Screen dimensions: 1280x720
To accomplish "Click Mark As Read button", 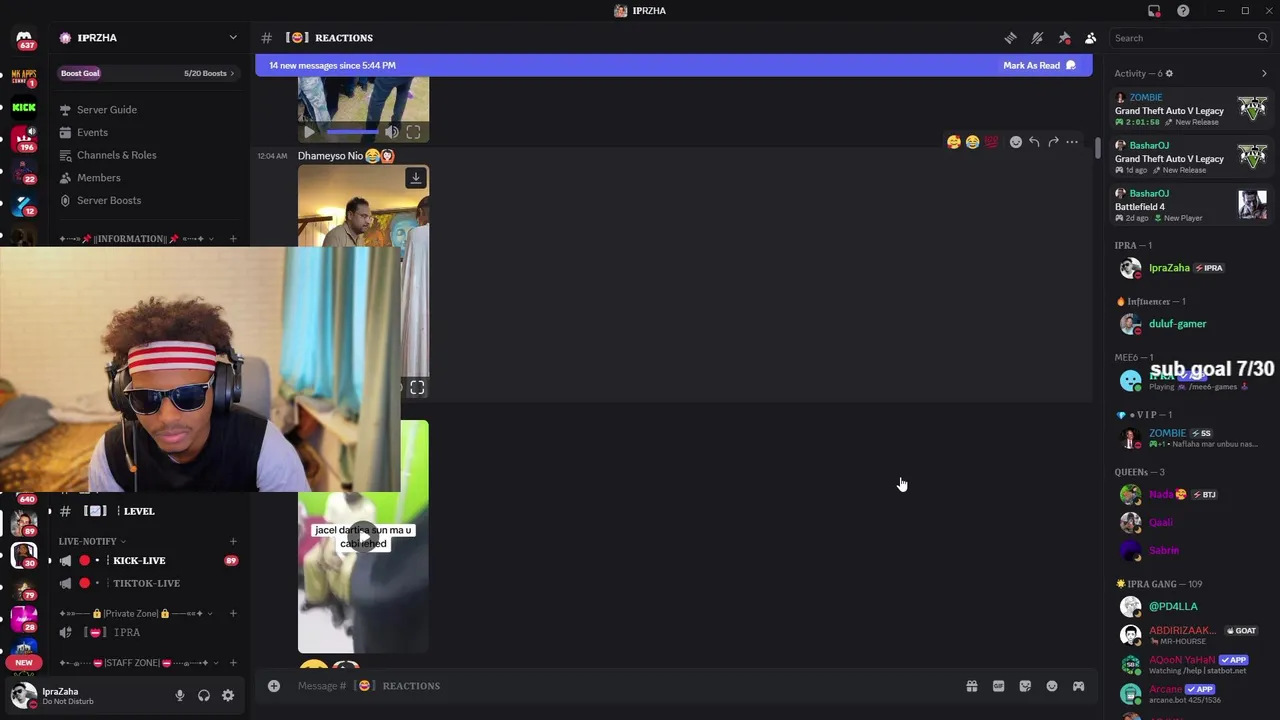I will pos(1039,65).
